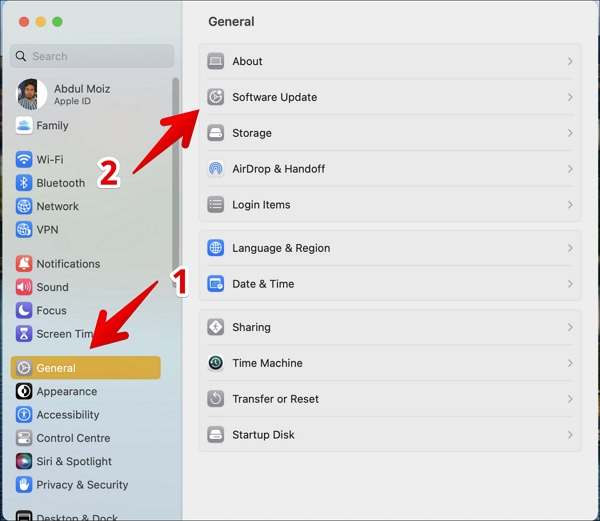The image size is (600, 521).
Task: Click the VPN sidebar icon
Action: (x=24, y=230)
